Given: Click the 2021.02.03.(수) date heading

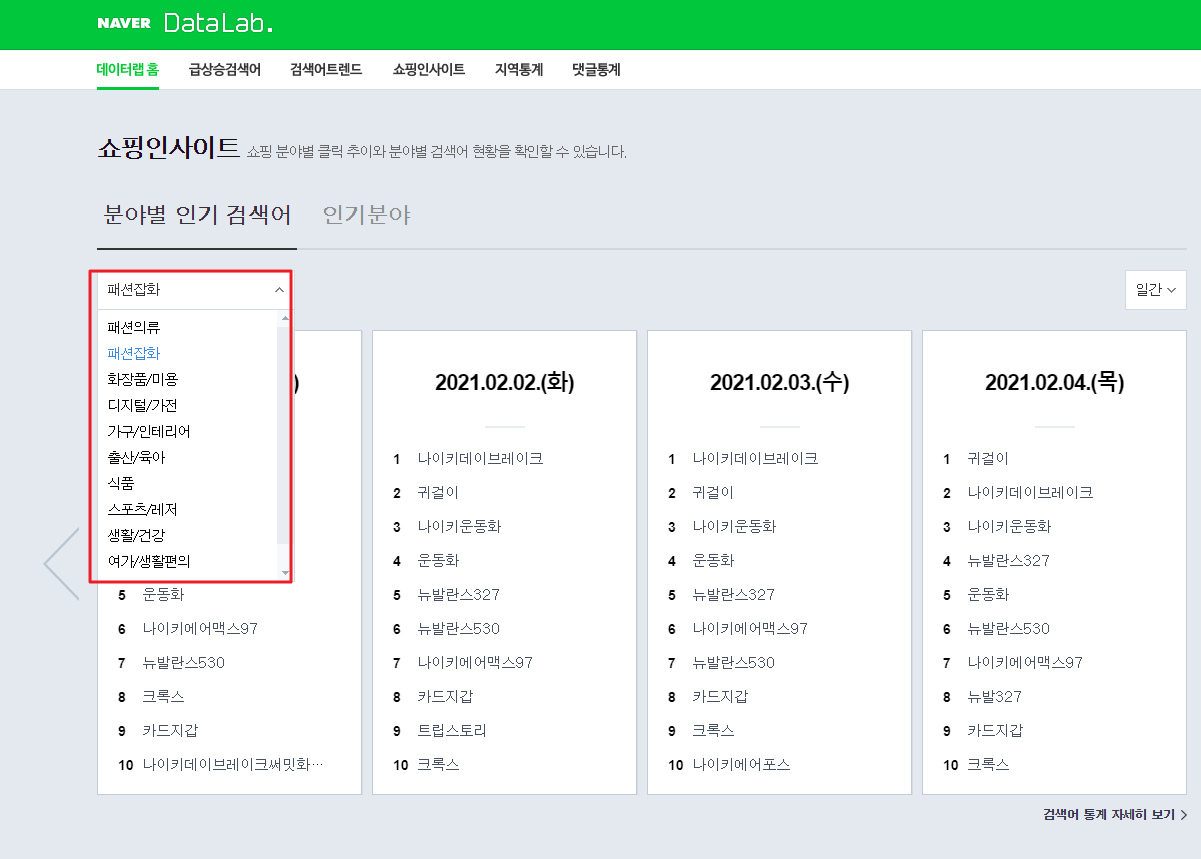Looking at the screenshot, I should tap(780, 382).
